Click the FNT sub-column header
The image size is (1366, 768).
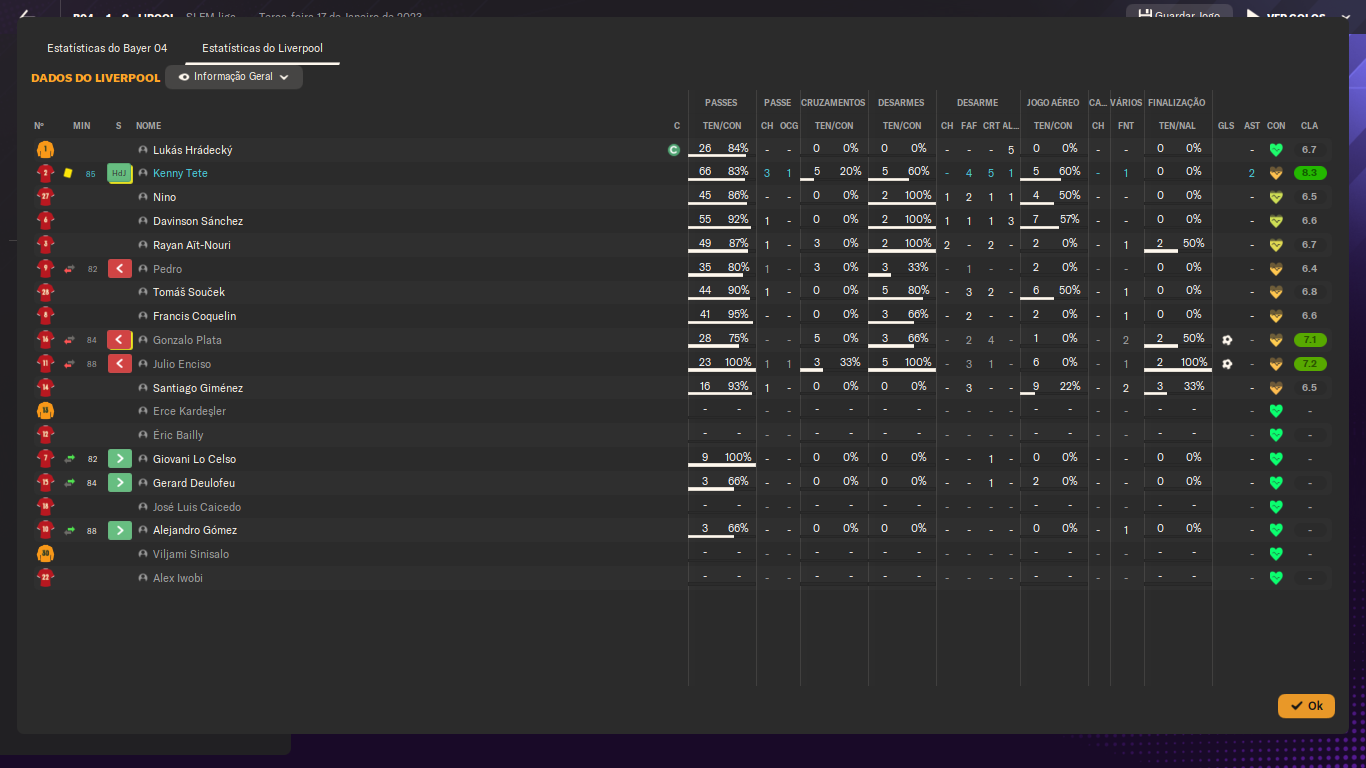[x=1126, y=126]
